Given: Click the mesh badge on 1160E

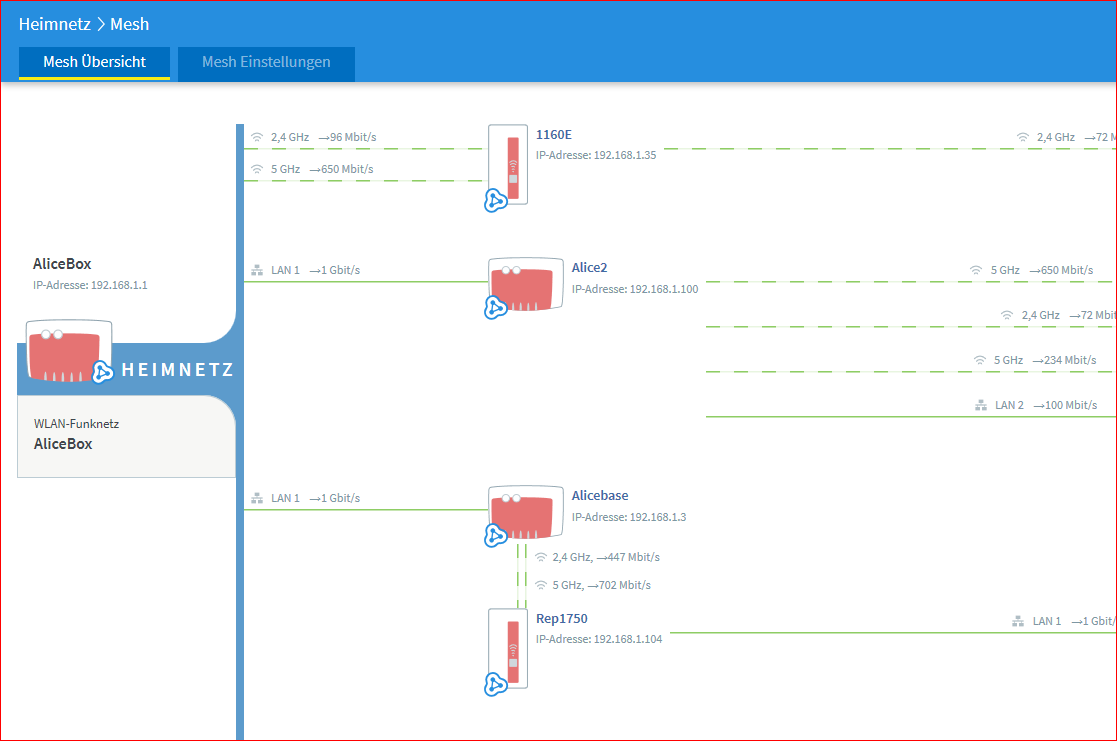Looking at the screenshot, I should [x=495, y=200].
